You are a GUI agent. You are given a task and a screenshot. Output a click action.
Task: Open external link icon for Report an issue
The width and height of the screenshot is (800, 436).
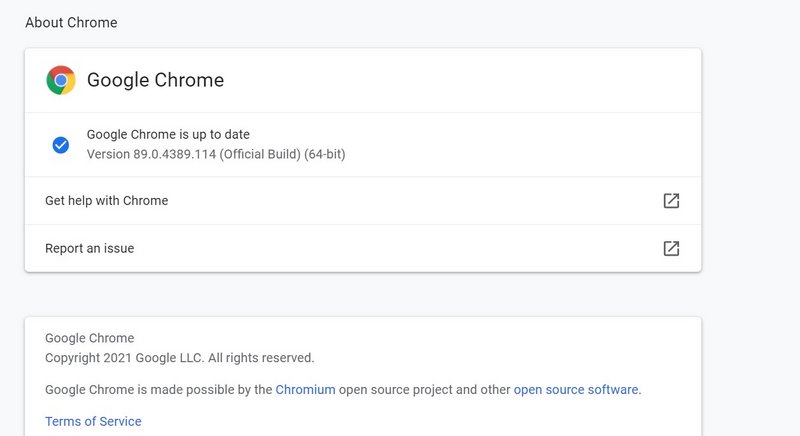tap(671, 248)
